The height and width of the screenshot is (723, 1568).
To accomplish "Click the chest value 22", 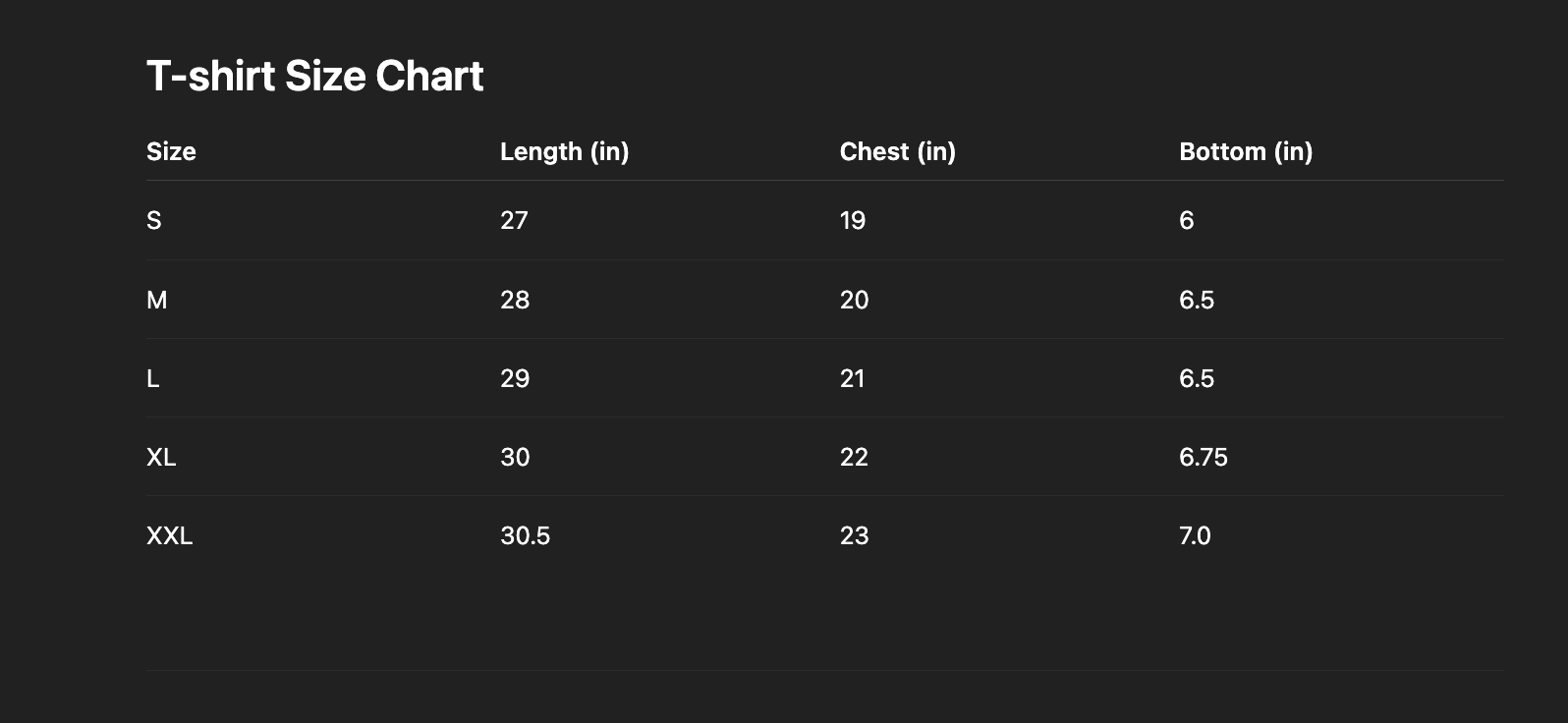I will coord(854,457).
